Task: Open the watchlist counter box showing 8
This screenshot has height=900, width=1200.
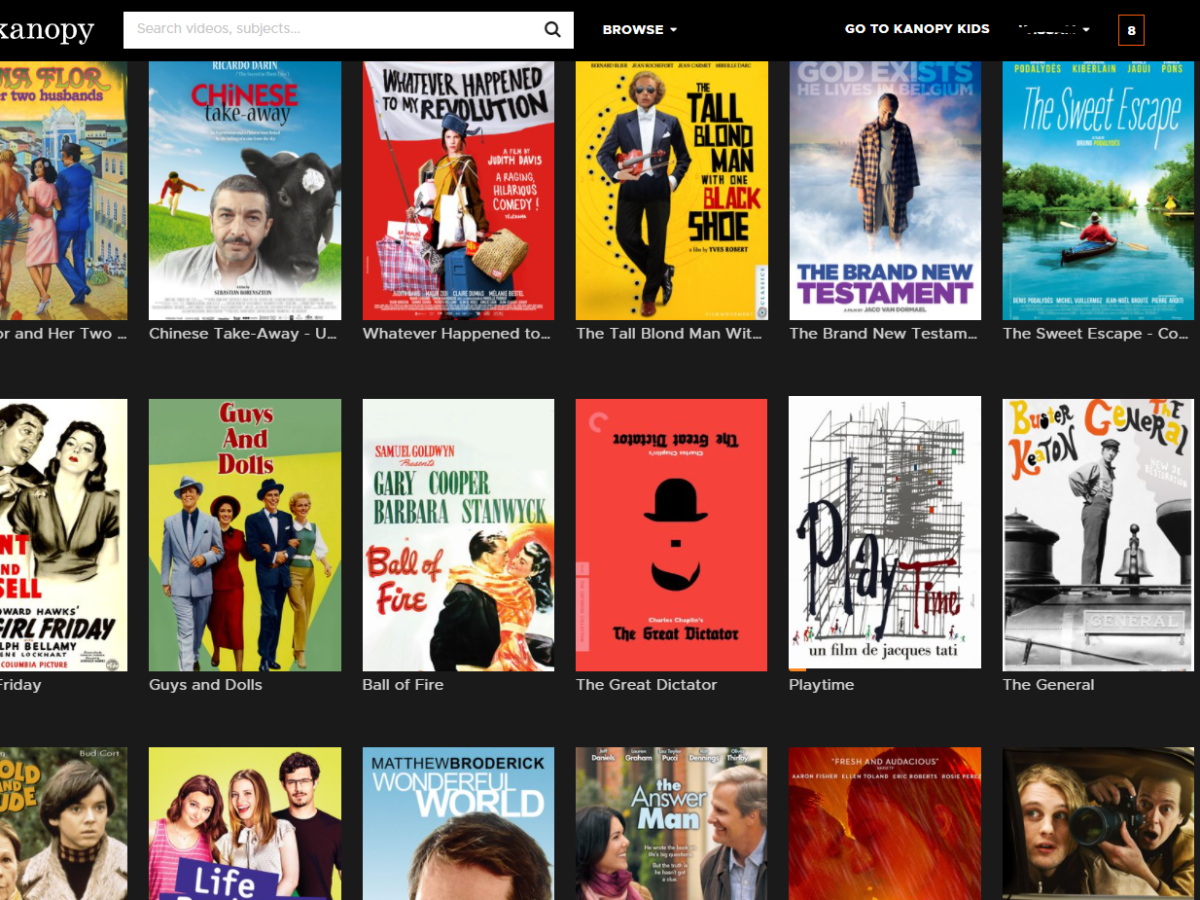Action: pyautogui.click(x=1131, y=30)
